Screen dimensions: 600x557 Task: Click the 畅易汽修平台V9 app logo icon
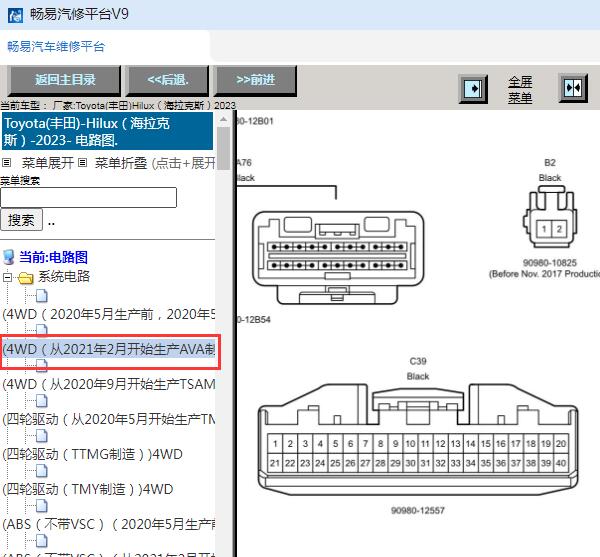point(15,15)
